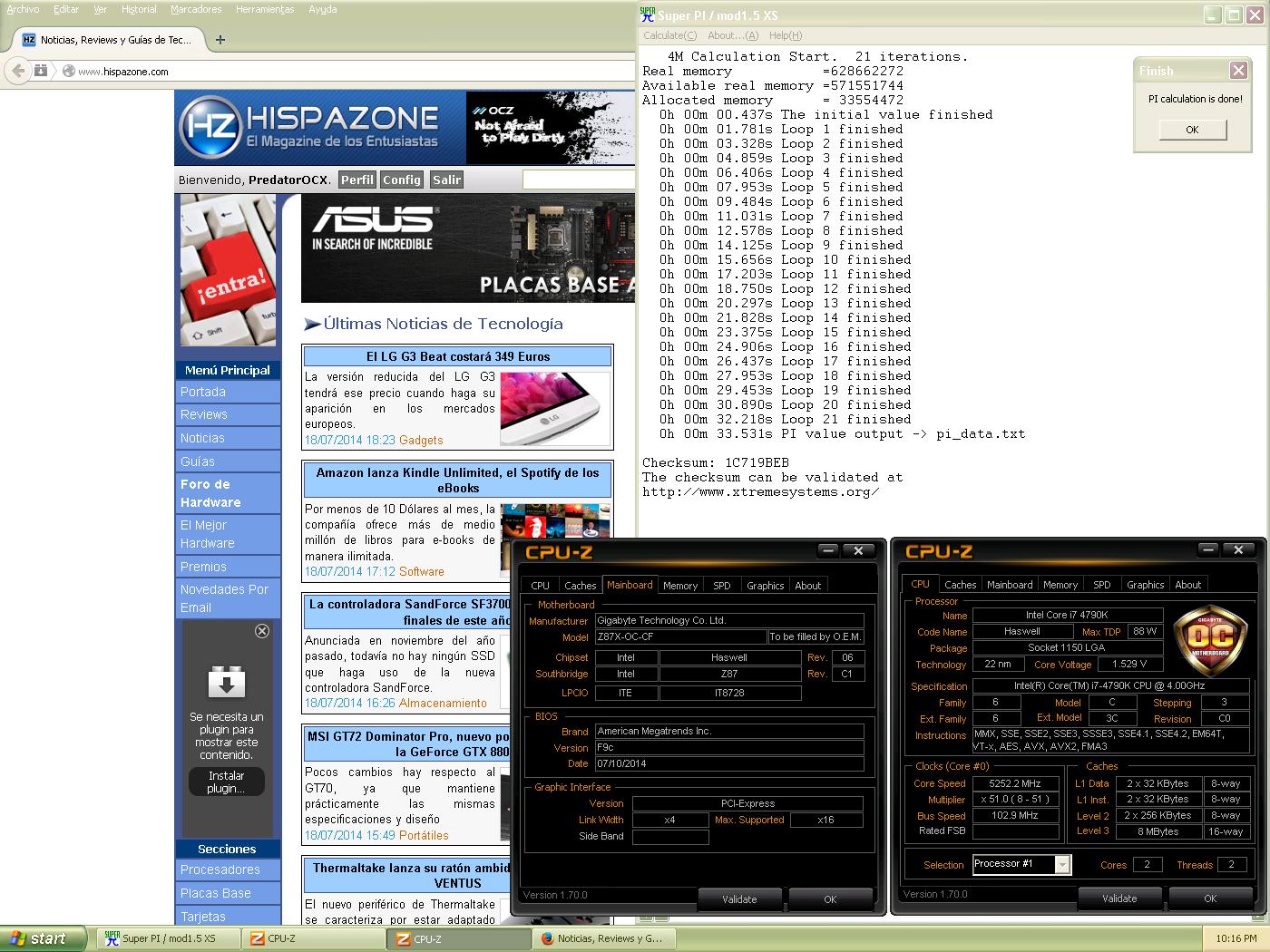Click the Firefox back arrow button
This screenshot has width=1270, height=952.
(17, 71)
